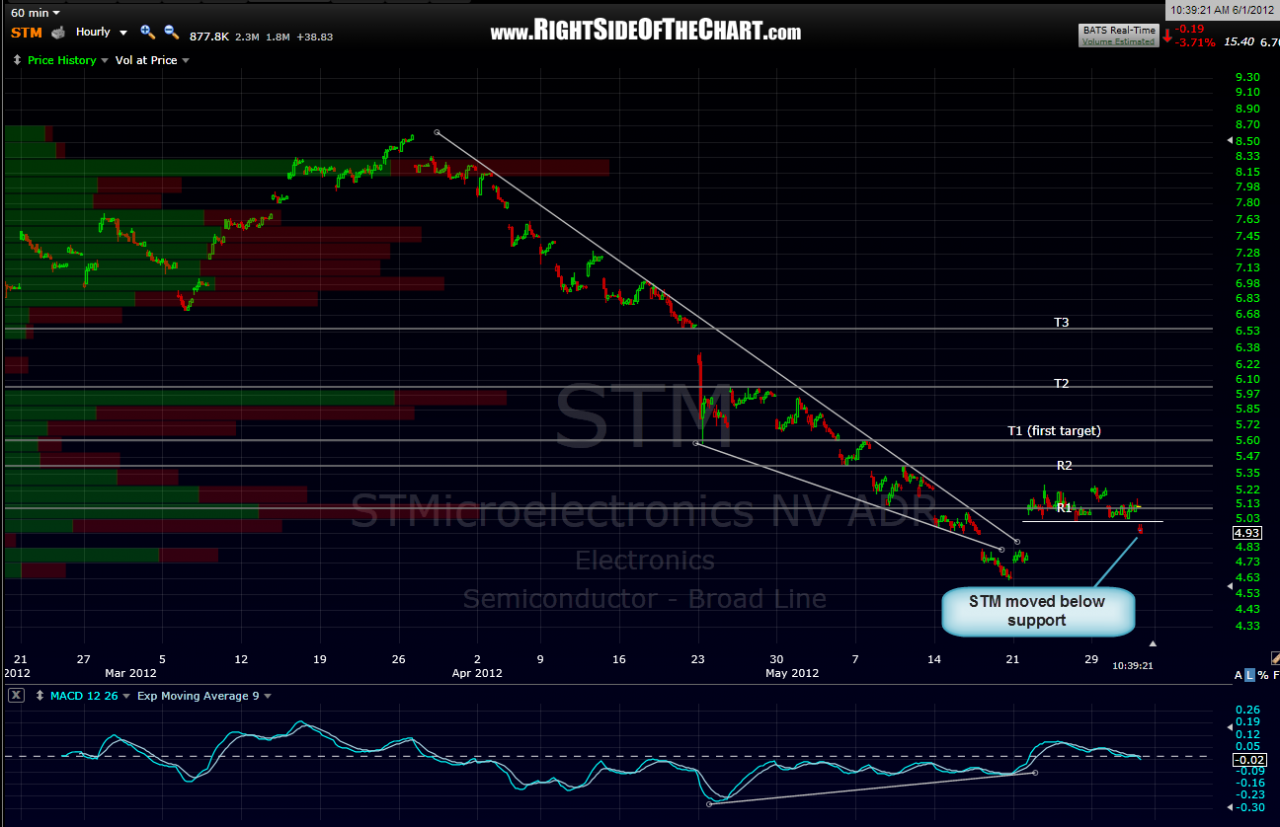Image resolution: width=1280 pixels, height=827 pixels.
Task: Click the resize arrows icon beside Price History
Action: (x=17, y=59)
